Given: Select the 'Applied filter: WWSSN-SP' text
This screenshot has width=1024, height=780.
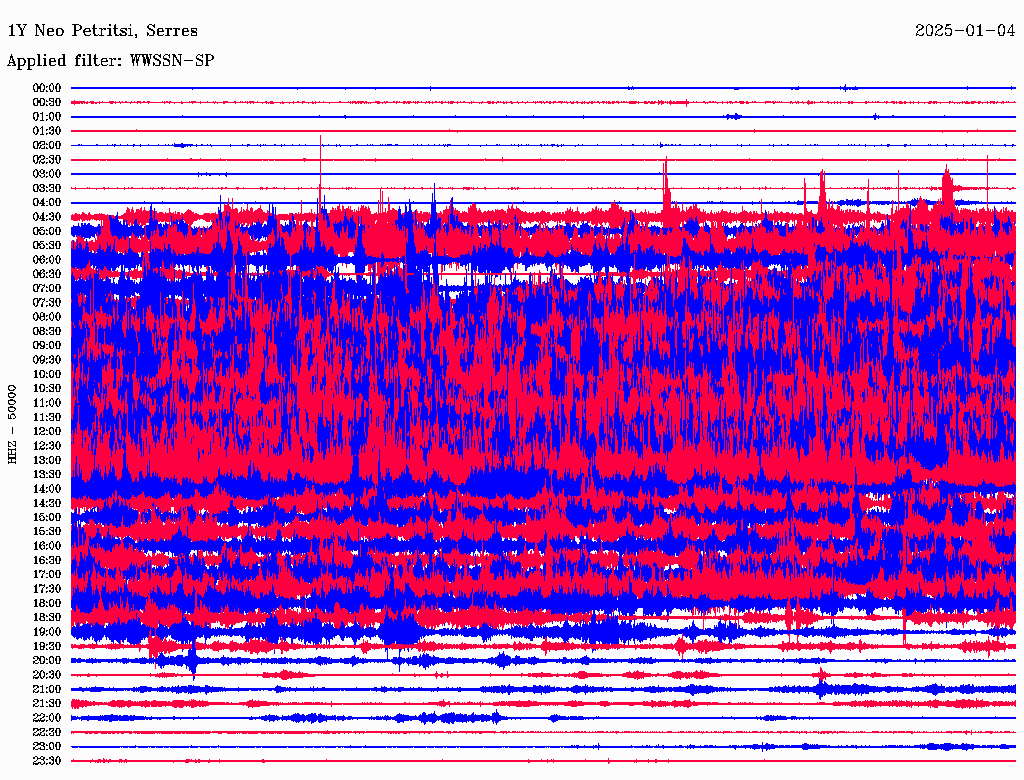Looking at the screenshot, I should click(110, 61).
